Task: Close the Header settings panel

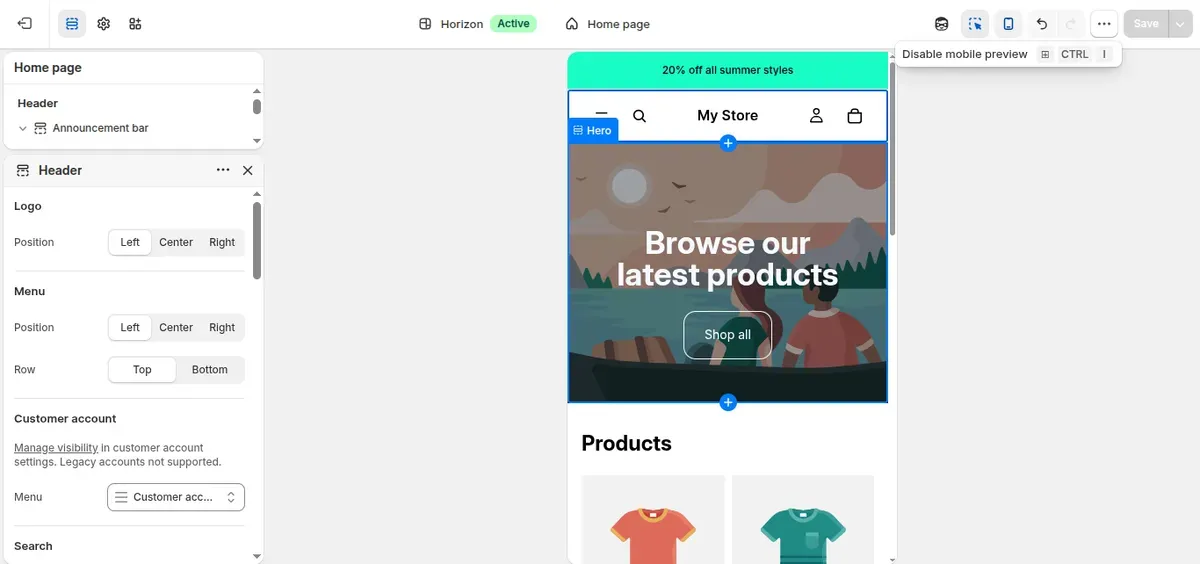Action: pyautogui.click(x=248, y=170)
